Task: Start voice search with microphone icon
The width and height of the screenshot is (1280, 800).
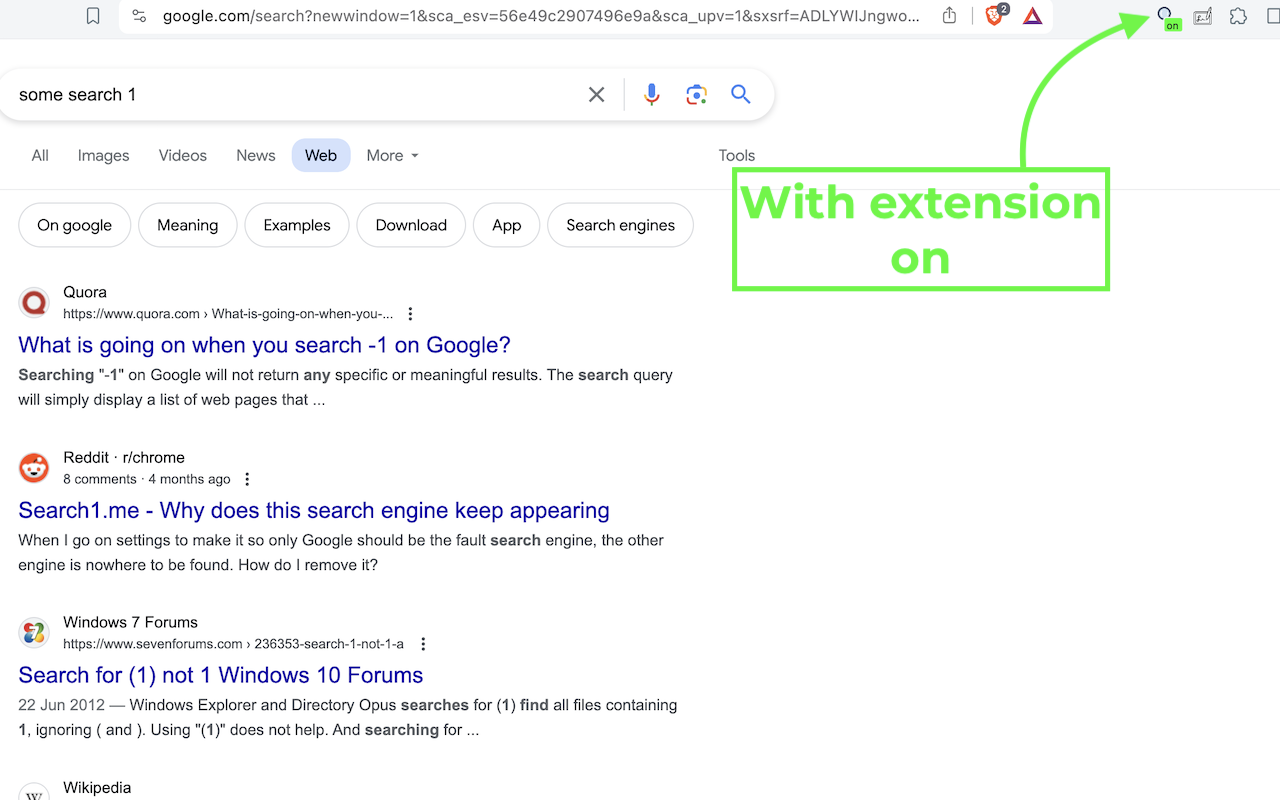Action: (652, 94)
